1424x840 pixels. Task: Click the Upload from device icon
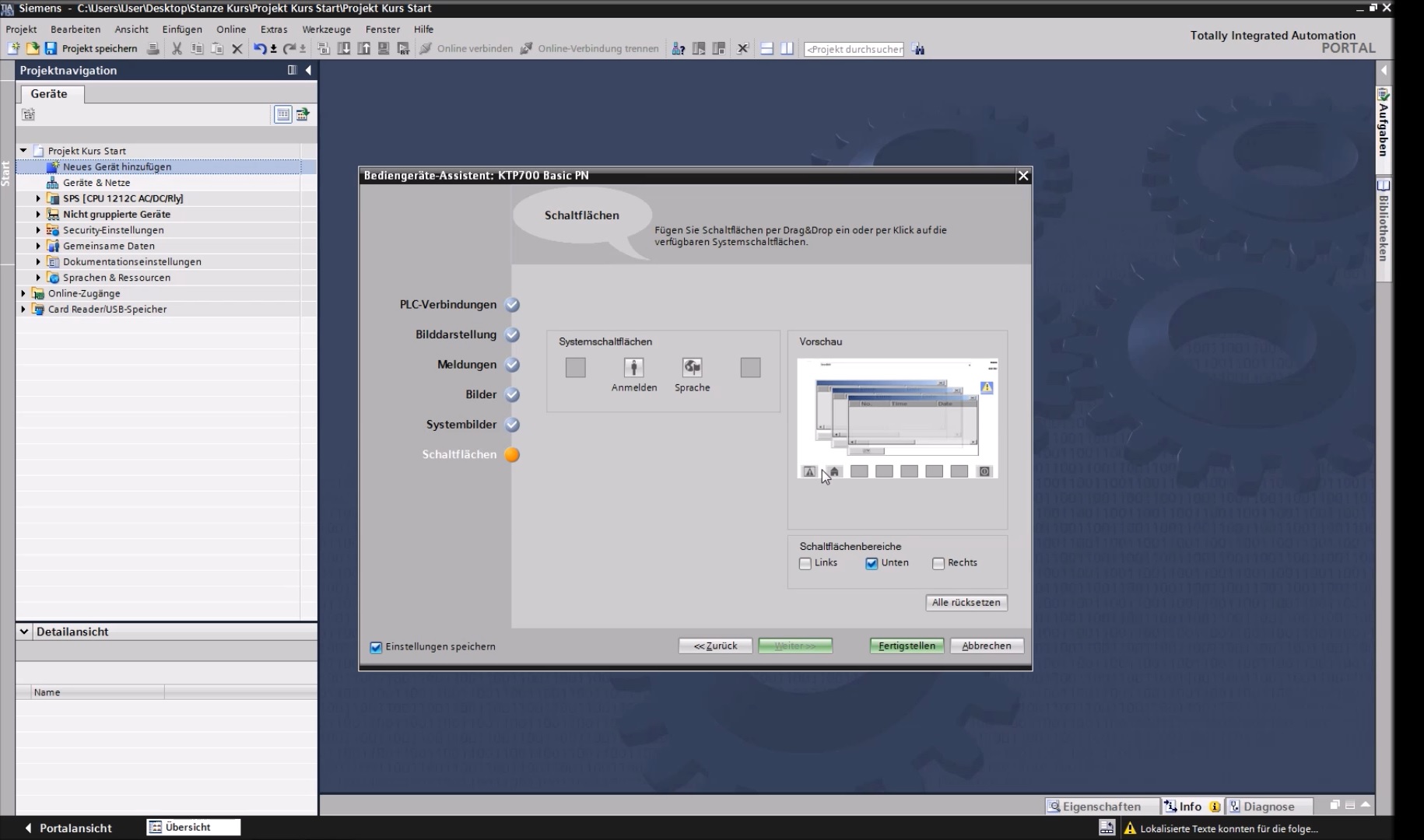click(363, 48)
